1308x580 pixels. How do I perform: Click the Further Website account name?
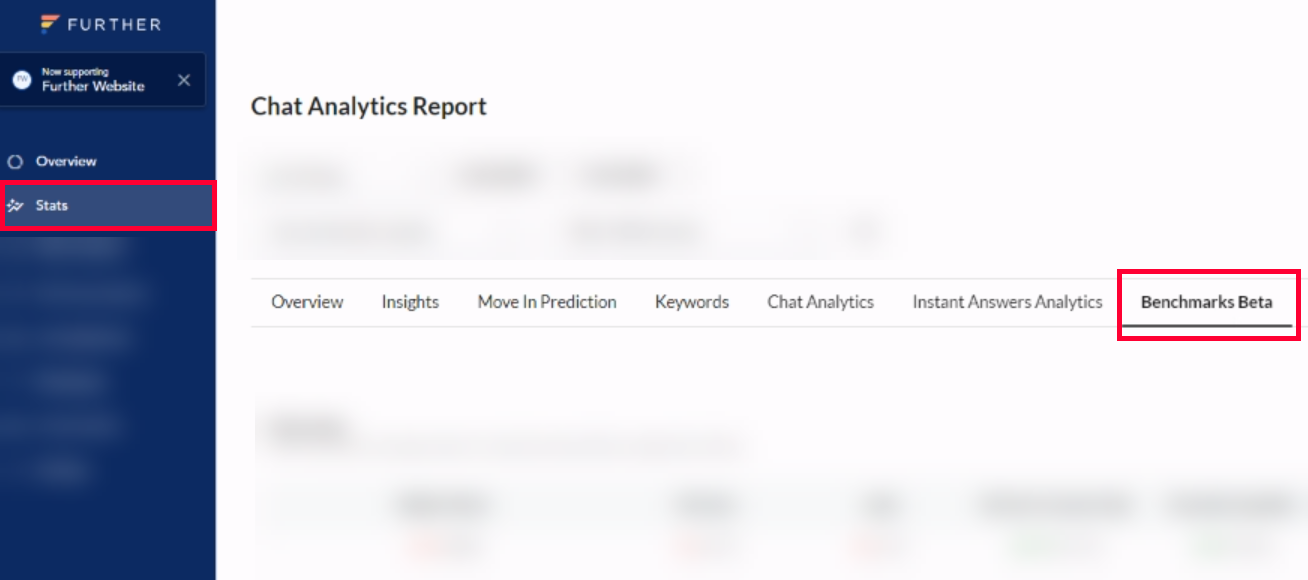point(93,87)
